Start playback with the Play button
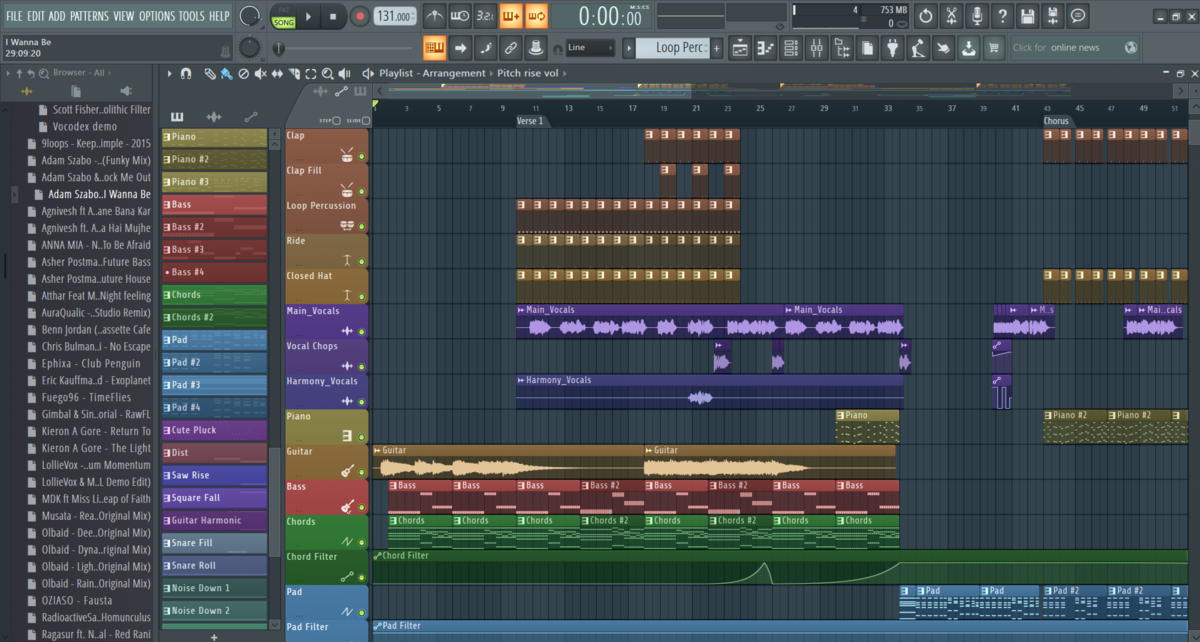Image resolution: width=1200 pixels, height=642 pixels. pyautogui.click(x=309, y=16)
